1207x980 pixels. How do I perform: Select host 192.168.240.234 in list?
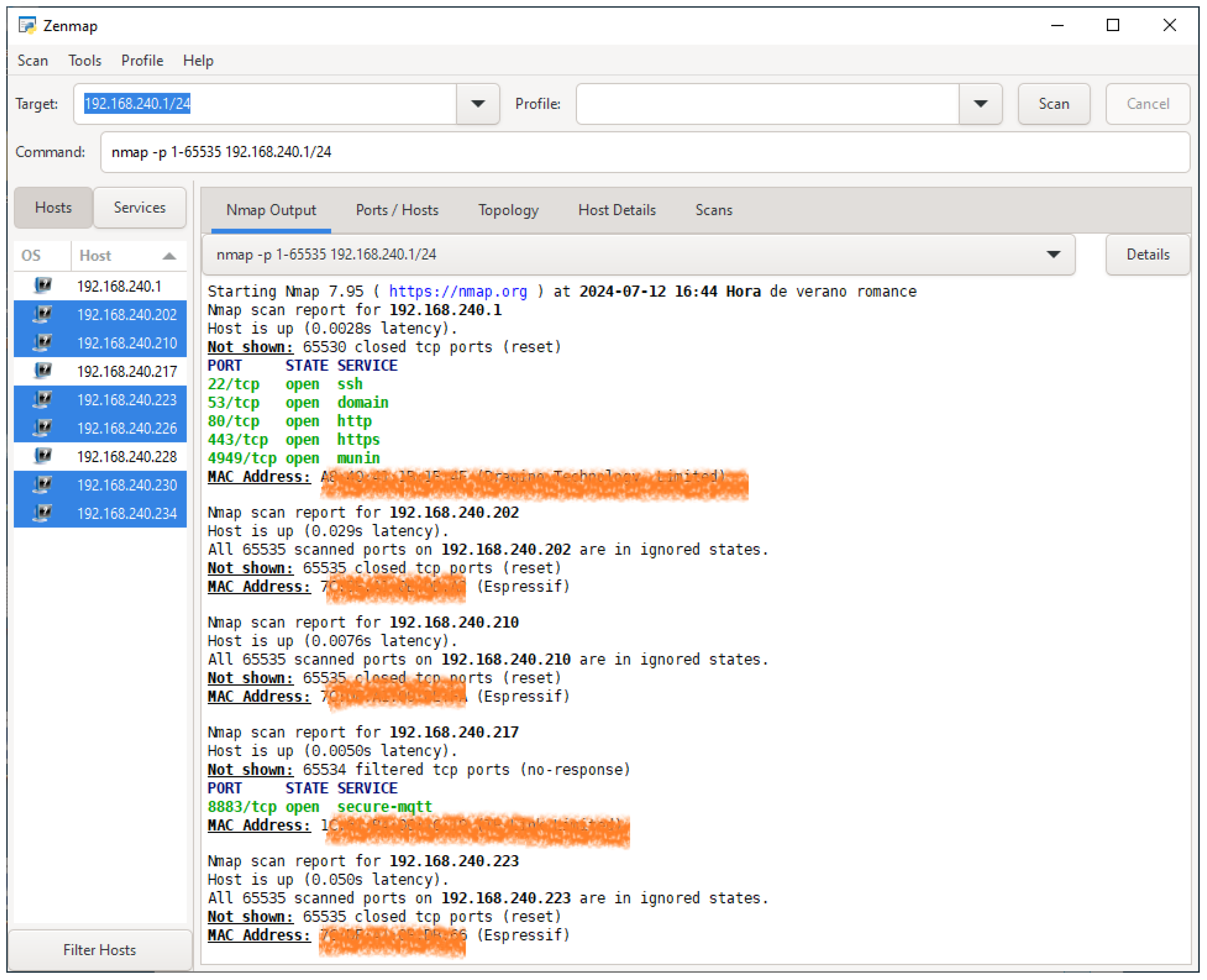[100, 513]
